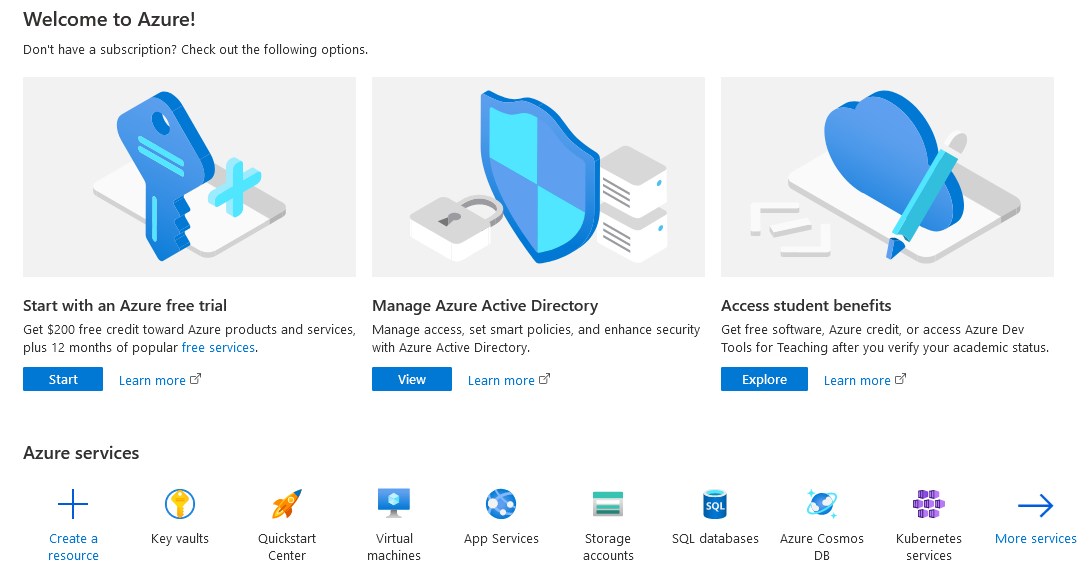The image size is (1091, 573).
Task: Click the More services arrow icon
Action: click(1035, 506)
